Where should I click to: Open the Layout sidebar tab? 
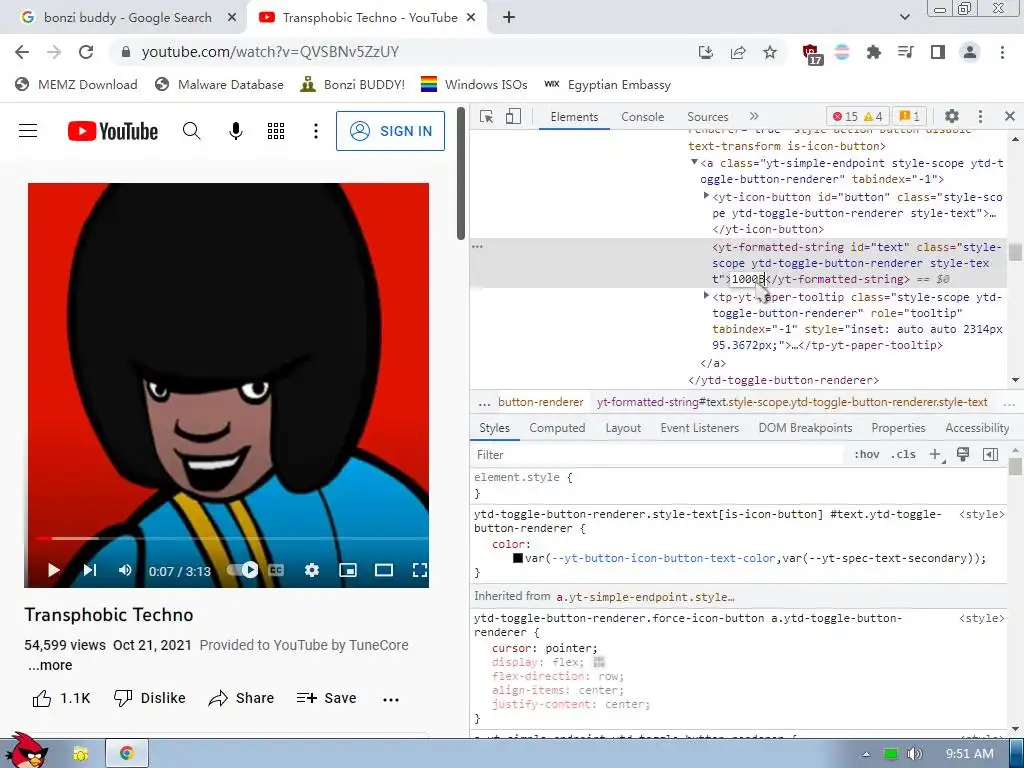[x=623, y=428]
